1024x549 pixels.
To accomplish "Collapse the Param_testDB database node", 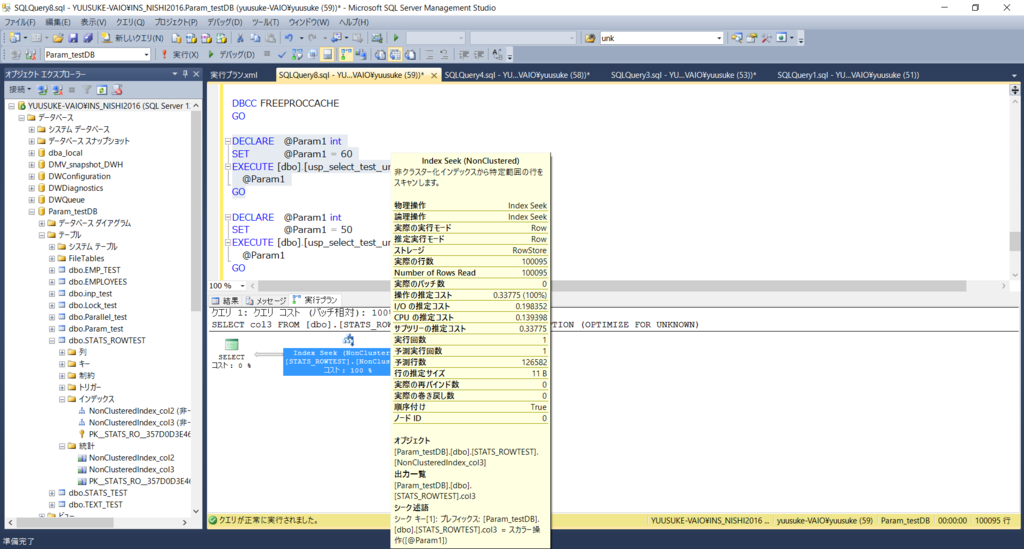I will (x=31, y=212).
